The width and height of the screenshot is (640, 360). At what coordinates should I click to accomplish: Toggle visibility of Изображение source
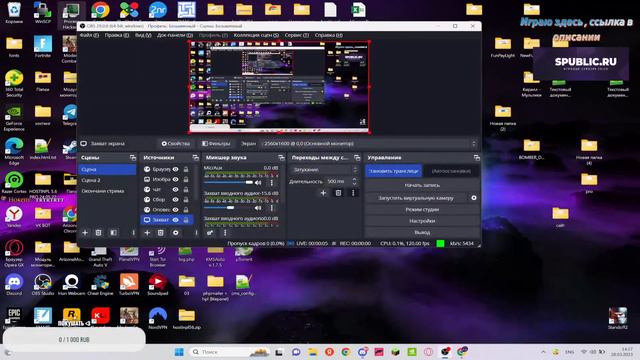[176, 179]
